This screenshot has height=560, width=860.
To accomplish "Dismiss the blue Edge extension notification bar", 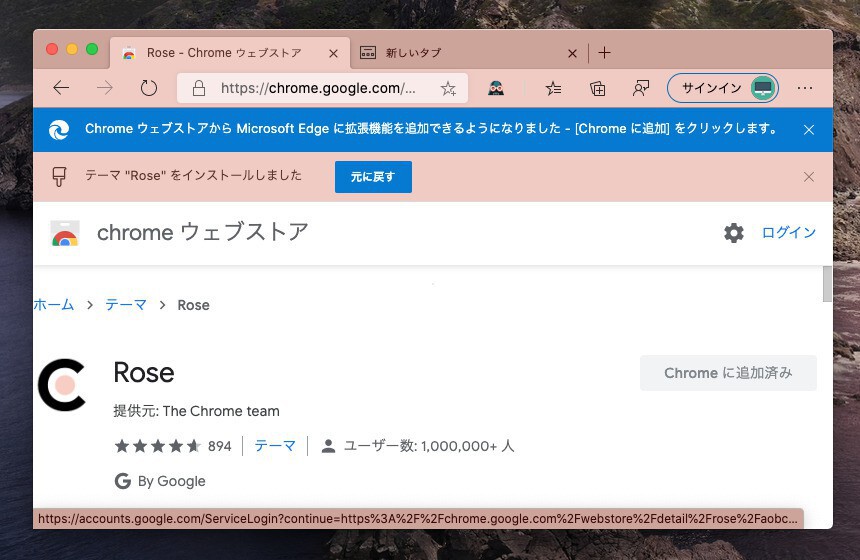I will pyautogui.click(x=809, y=129).
